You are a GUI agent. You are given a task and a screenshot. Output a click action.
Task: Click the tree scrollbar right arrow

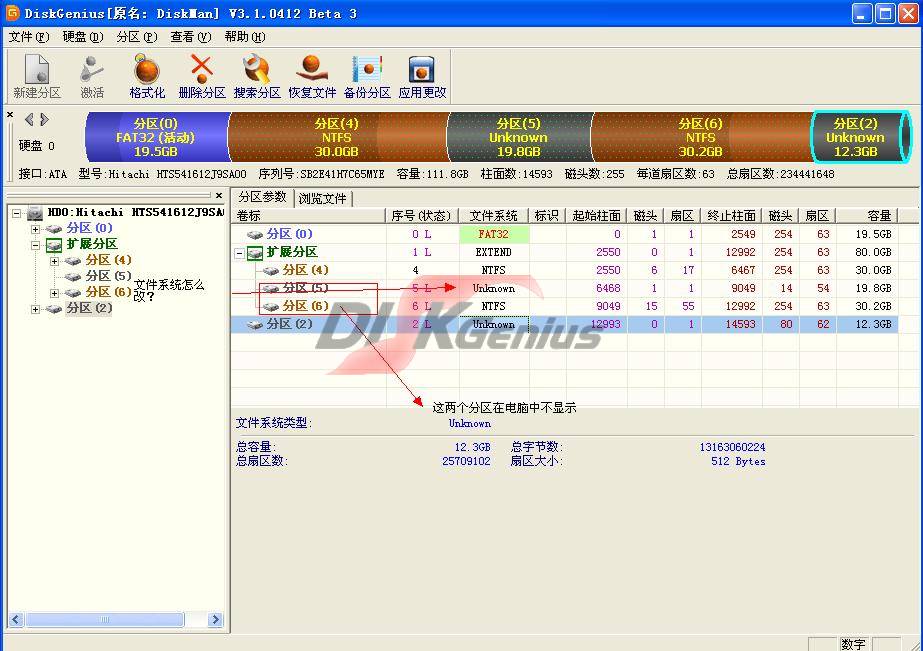[x=215, y=619]
